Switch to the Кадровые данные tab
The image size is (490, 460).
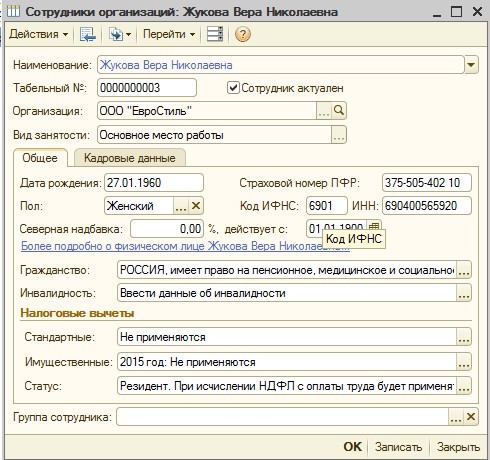point(130,158)
